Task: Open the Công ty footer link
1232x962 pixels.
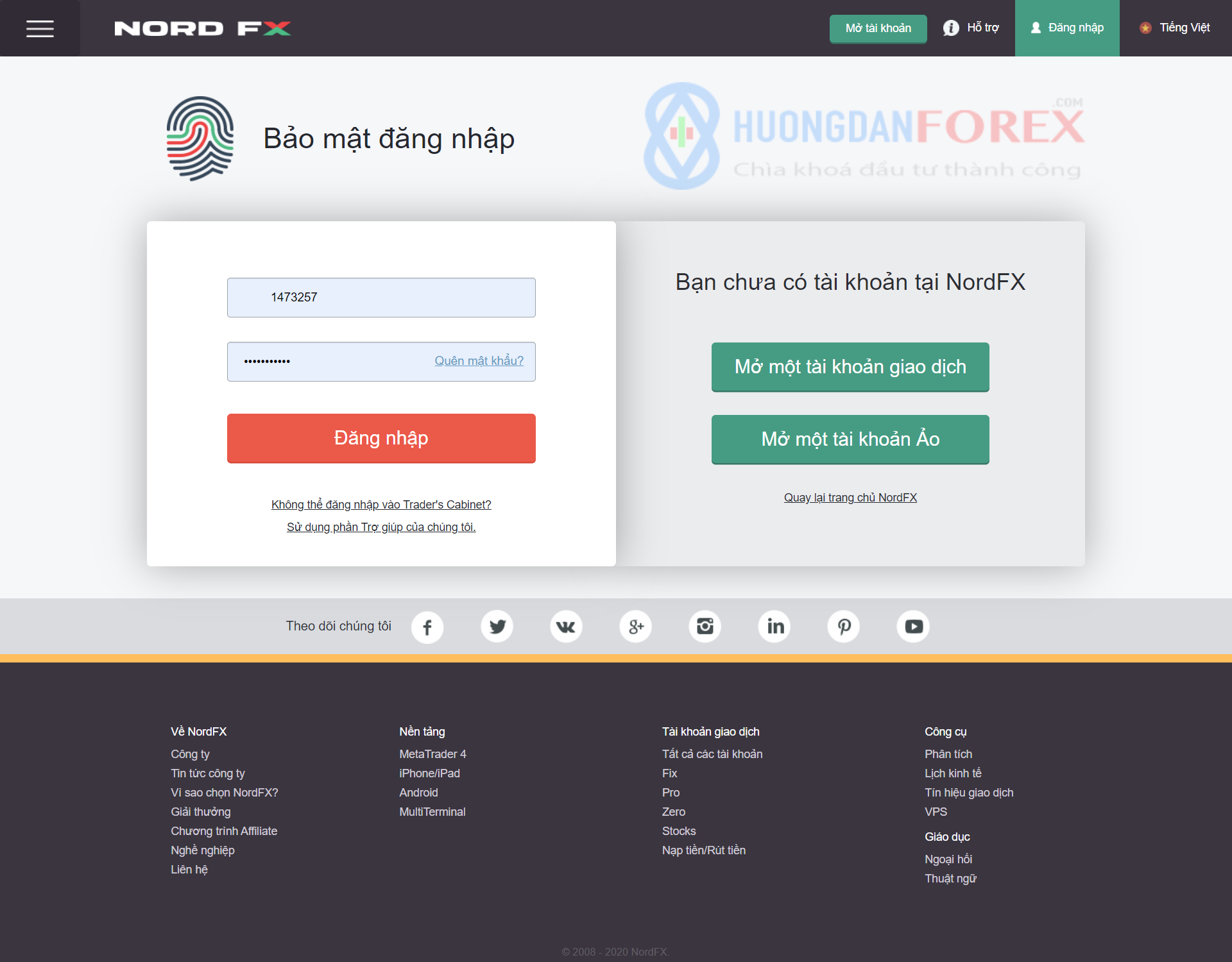Action: tap(191, 754)
